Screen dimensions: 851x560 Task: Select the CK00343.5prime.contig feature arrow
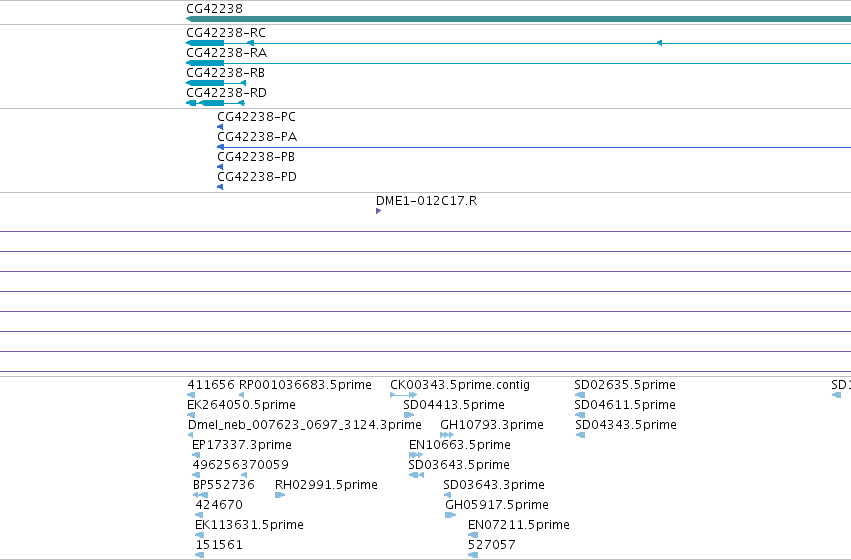(403, 395)
